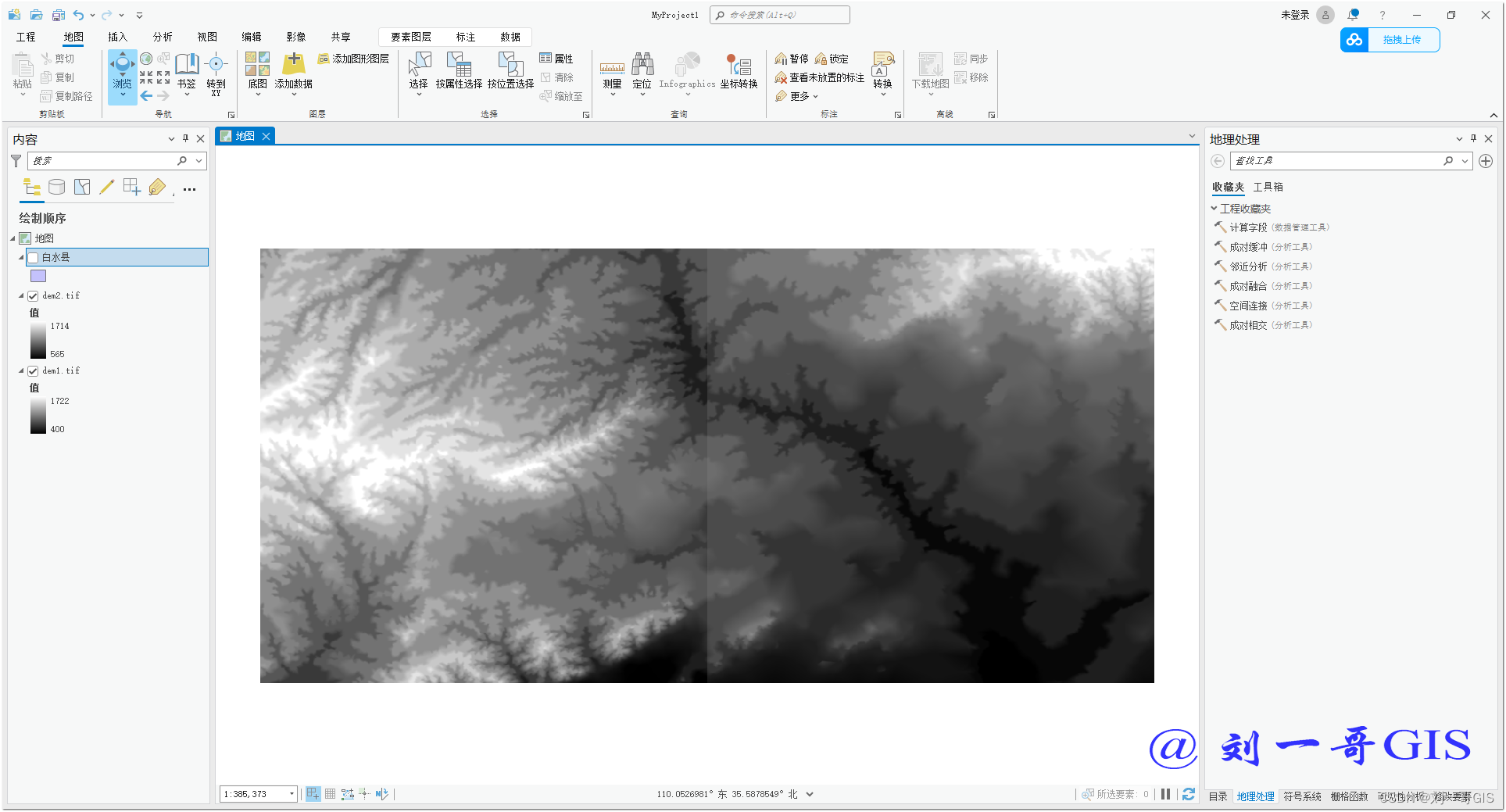Collapse the dem2.tif layer legend
This screenshot has height=812, width=1506.
[x=21, y=296]
